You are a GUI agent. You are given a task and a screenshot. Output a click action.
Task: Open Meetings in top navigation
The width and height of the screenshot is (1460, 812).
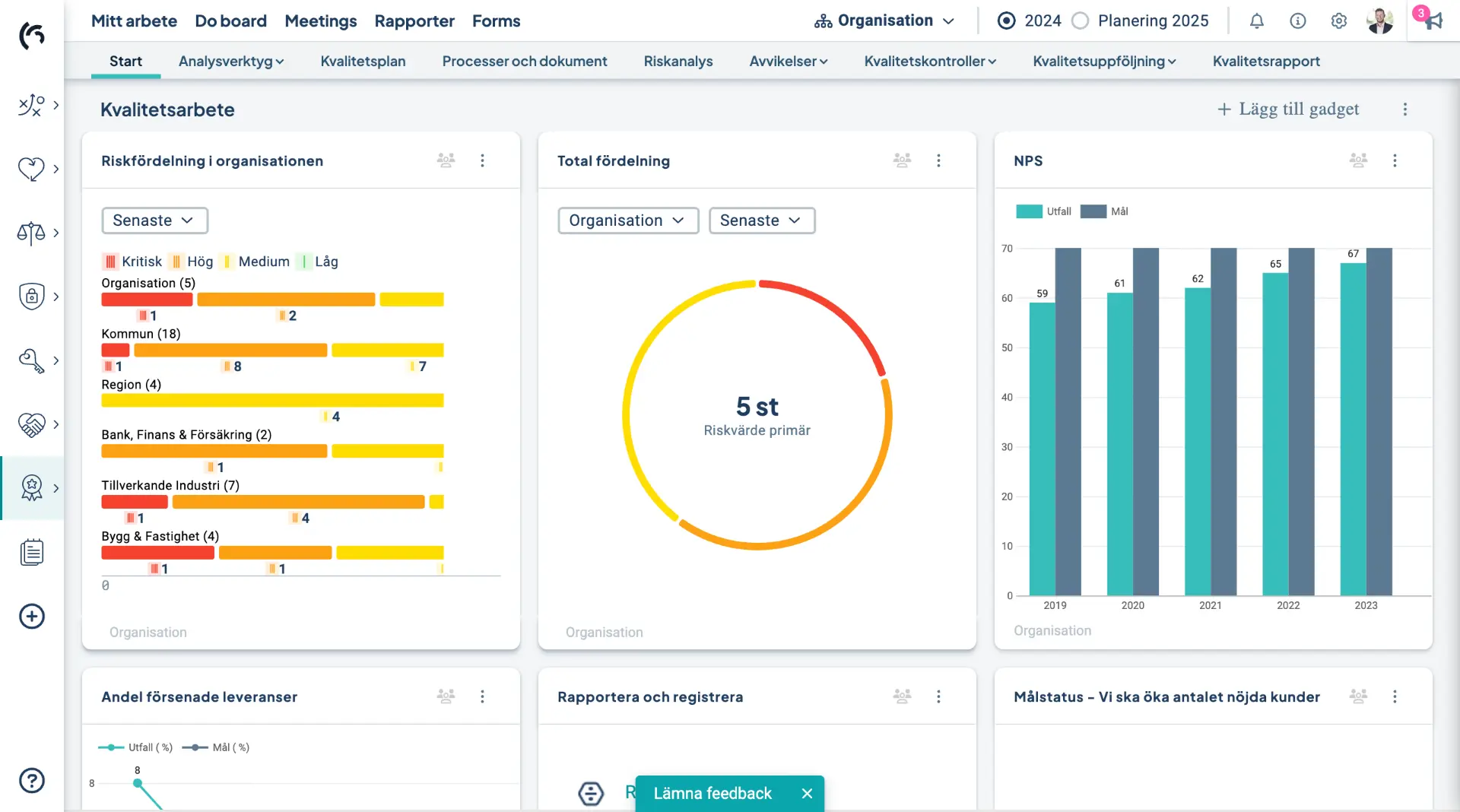320,21
